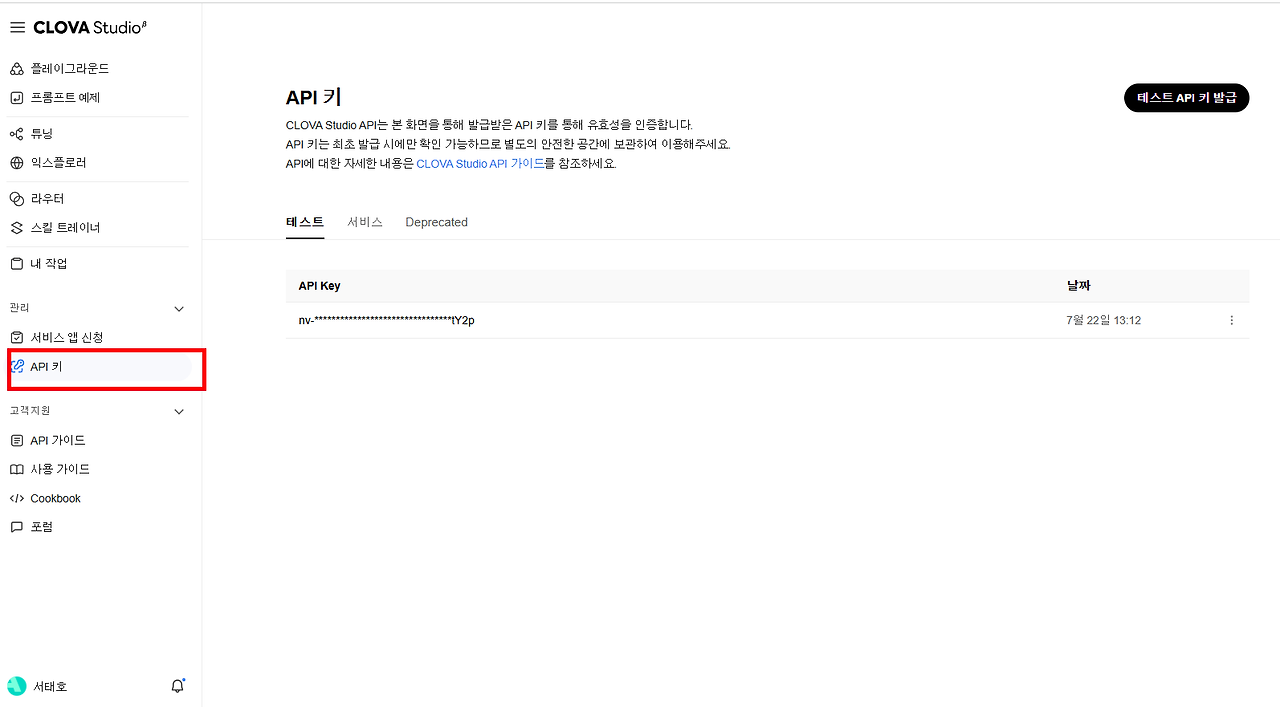Image resolution: width=1280 pixels, height=707 pixels.
Task: Click the 내 작업 icon
Action: (x=16, y=264)
